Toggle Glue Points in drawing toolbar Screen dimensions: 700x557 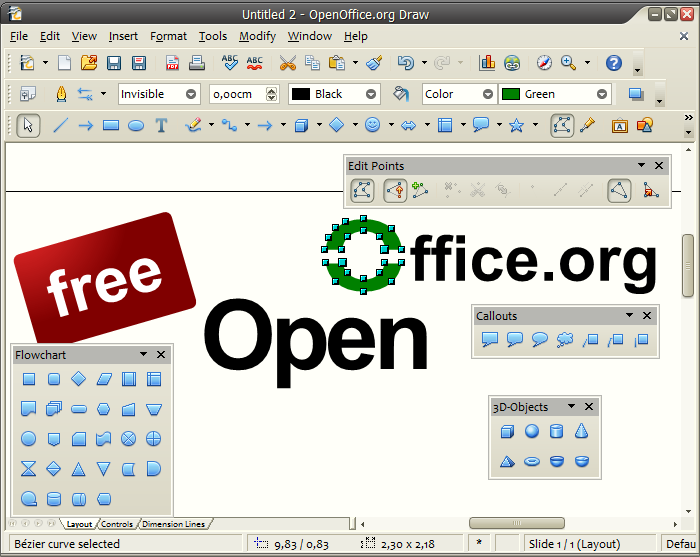click(x=588, y=125)
